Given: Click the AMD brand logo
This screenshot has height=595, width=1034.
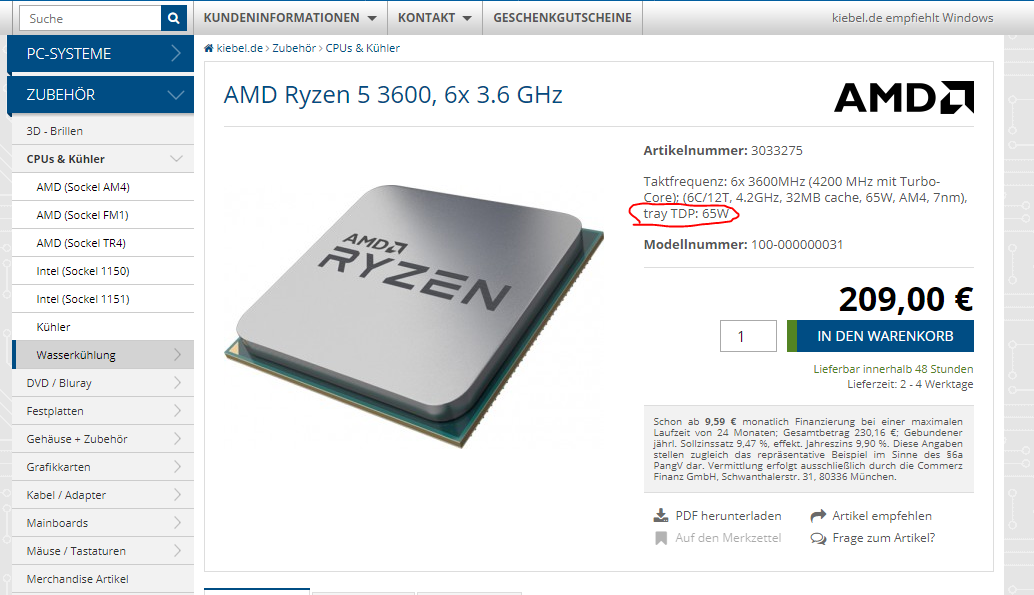Looking at the screenshot, I should (x=904, y=97).
